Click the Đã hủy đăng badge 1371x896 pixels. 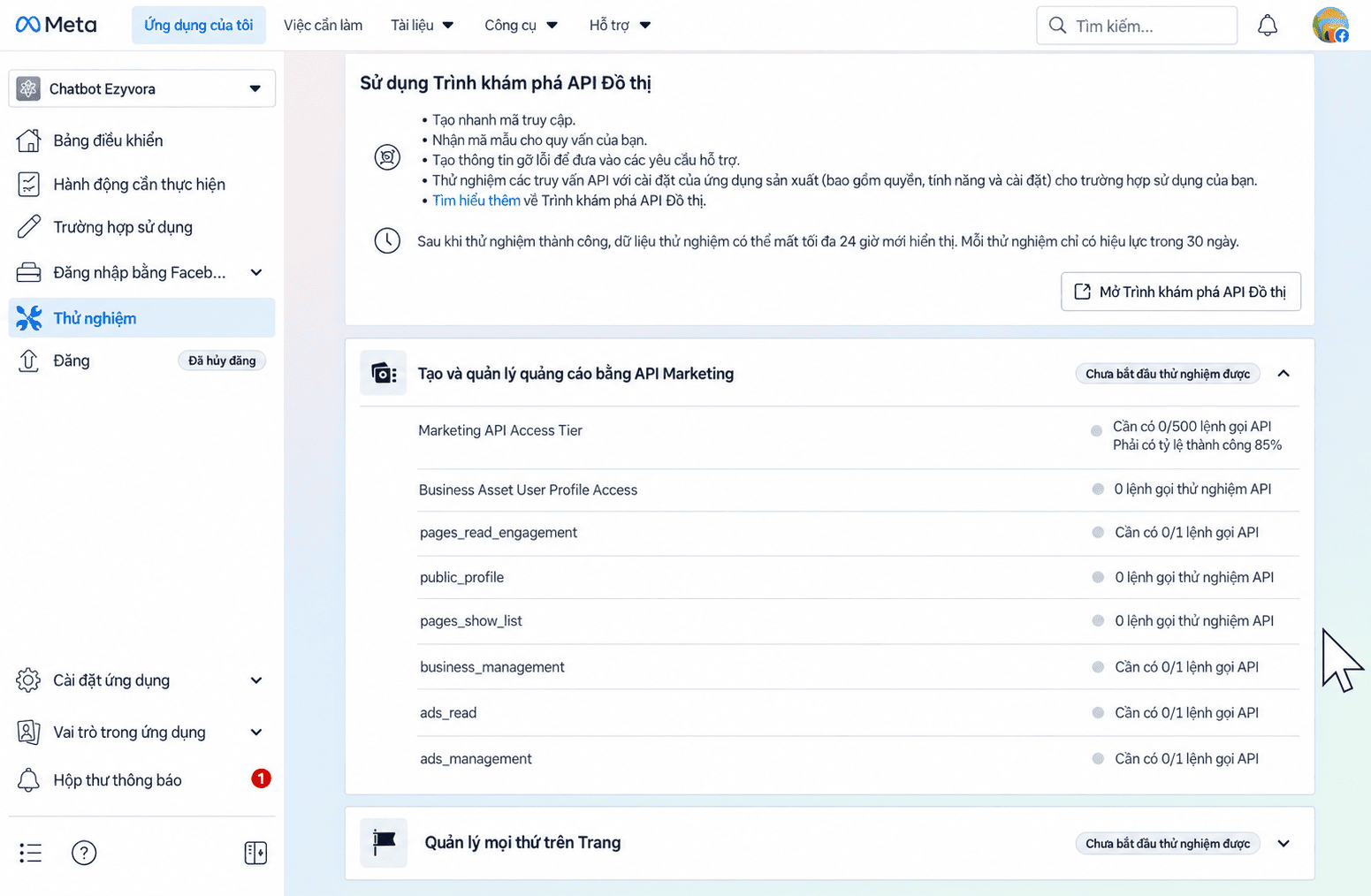pos(222,361)
